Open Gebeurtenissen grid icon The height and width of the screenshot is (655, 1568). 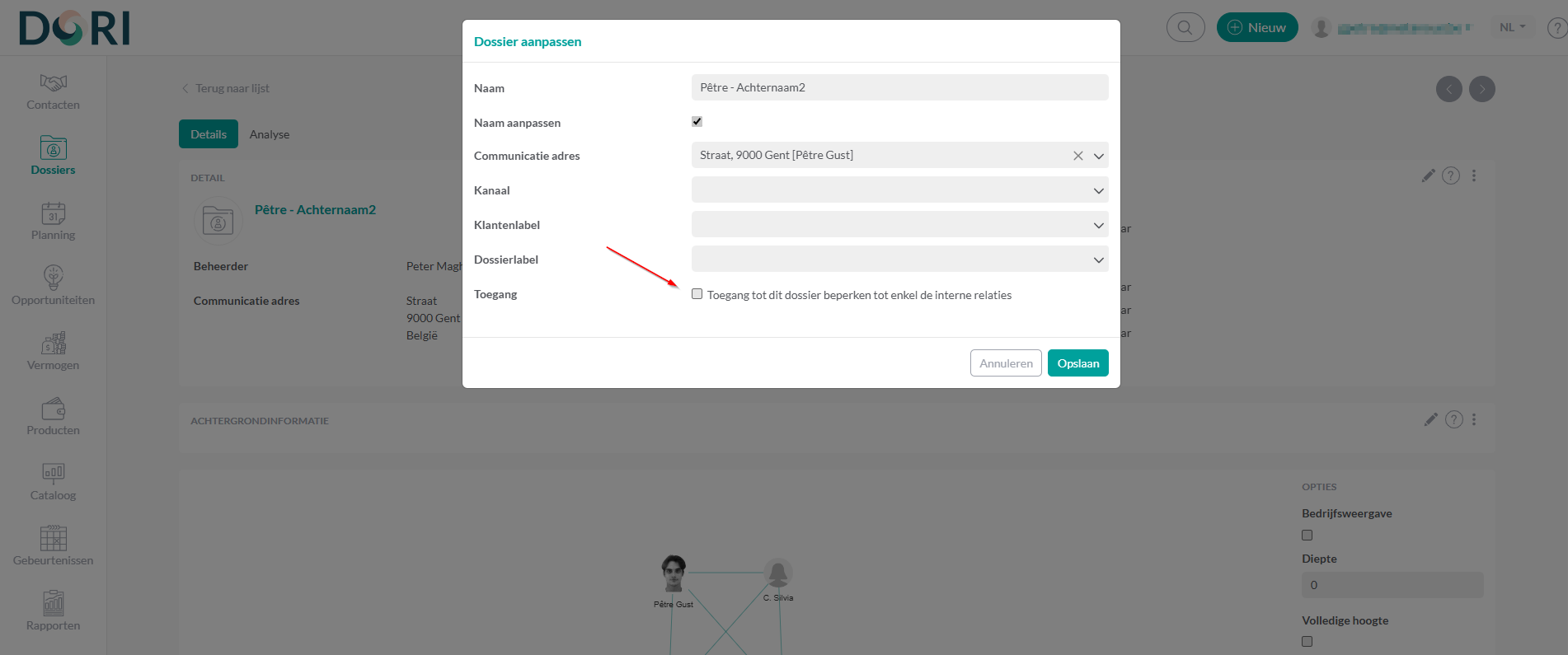[x=54, y=538]
